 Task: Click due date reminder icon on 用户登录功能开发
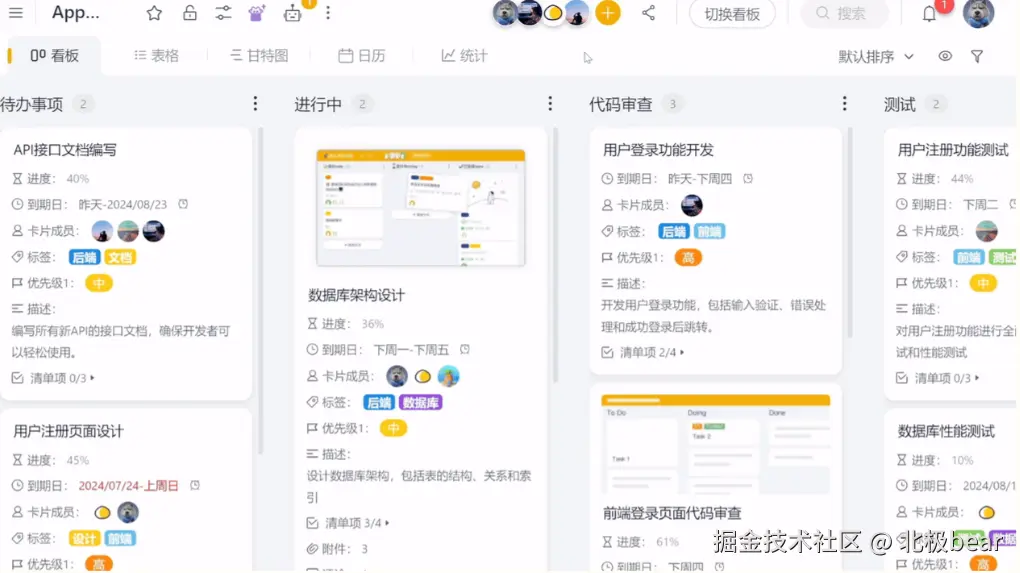748,178
